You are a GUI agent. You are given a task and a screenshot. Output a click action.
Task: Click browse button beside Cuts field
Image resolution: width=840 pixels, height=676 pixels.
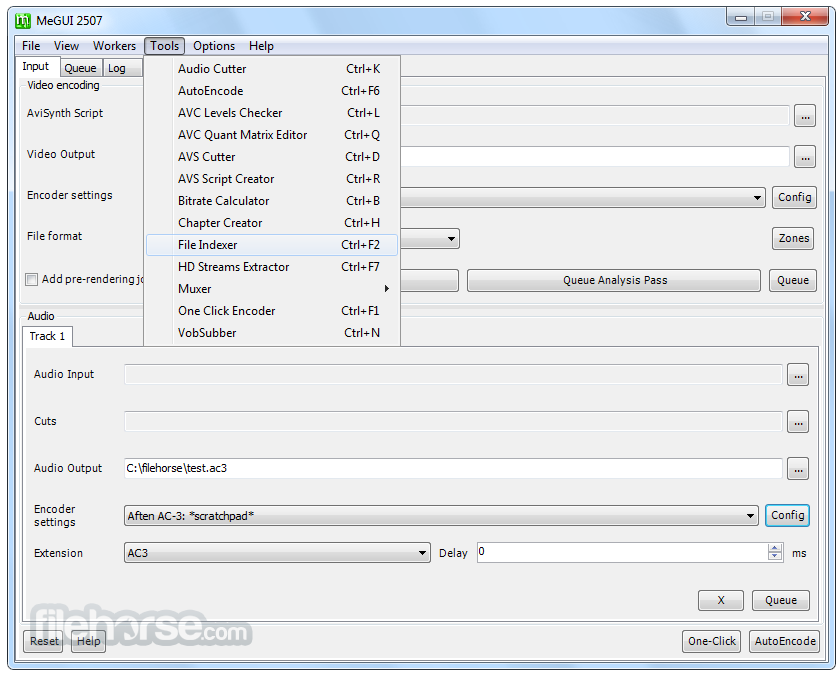(x=797, y=422)
